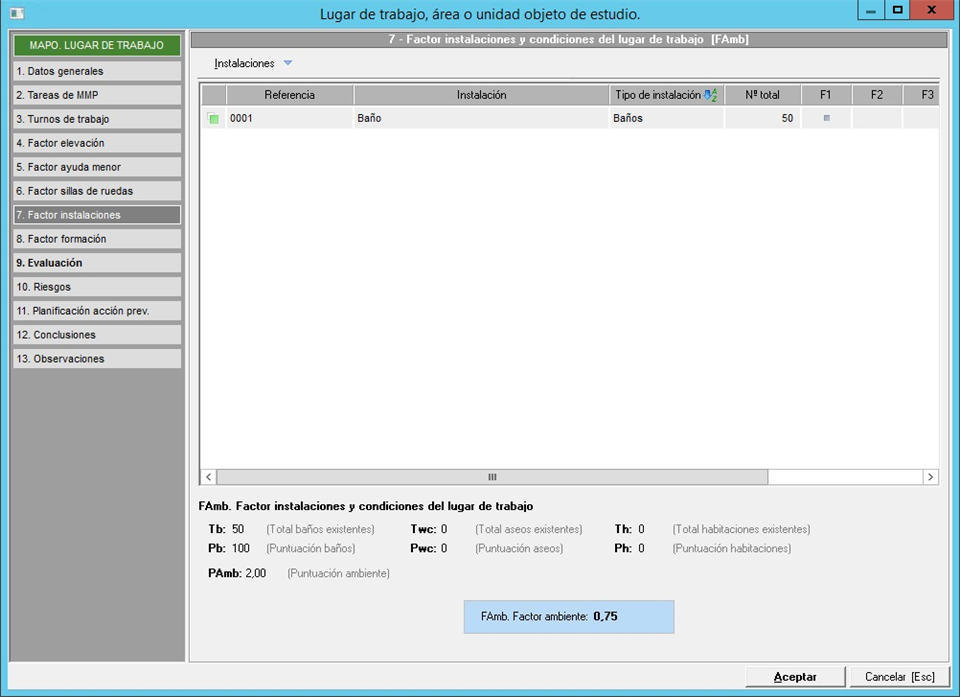Click the application icon in the title bar
This screenshot has height=697, width=960.
pyautogui.click(x=16, y=13)
